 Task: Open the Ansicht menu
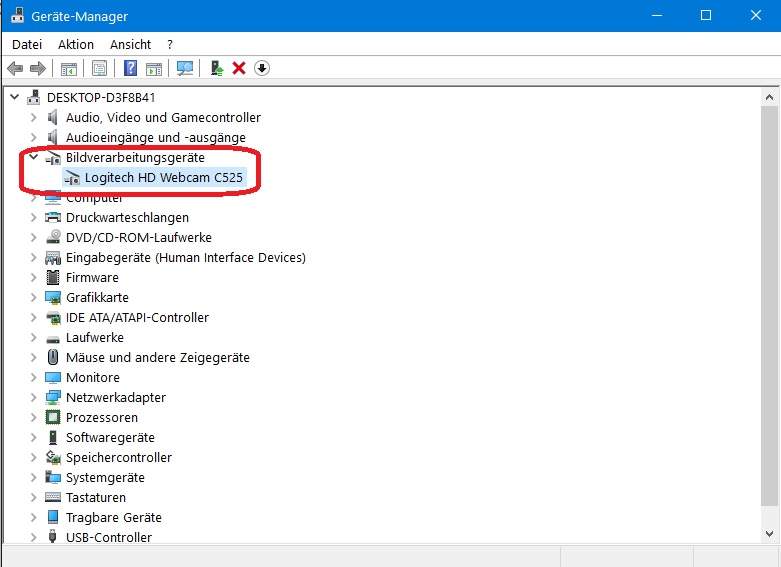coord(130,44)
